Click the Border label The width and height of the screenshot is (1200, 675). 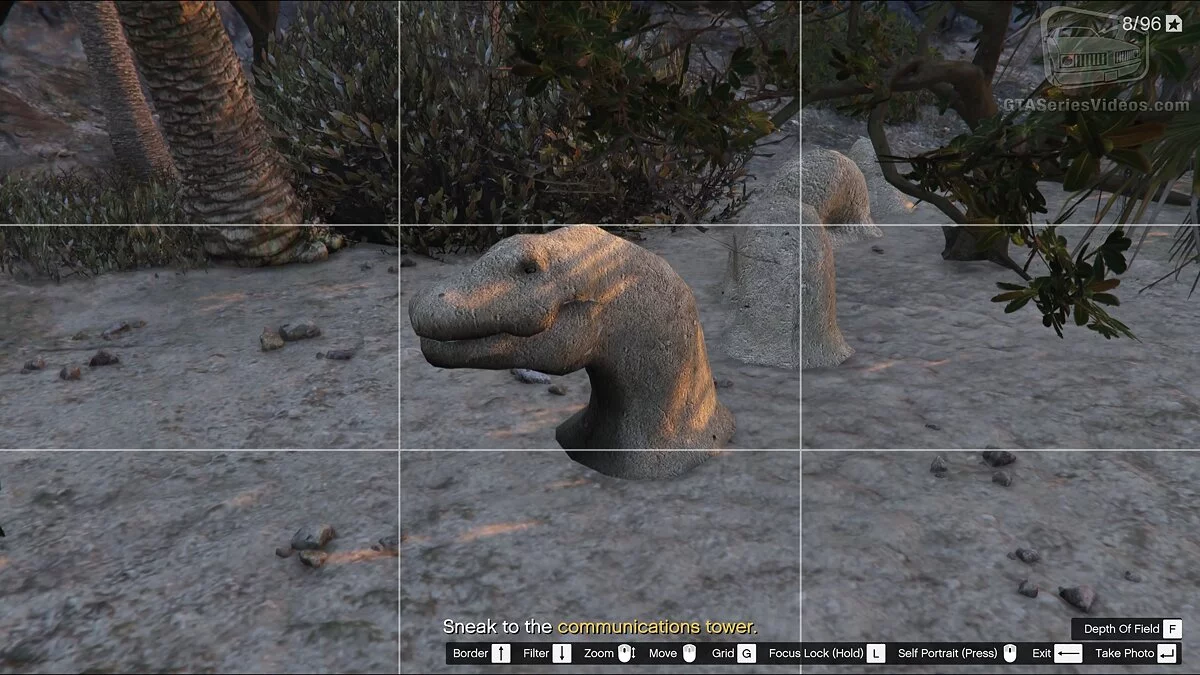tap(470, 653)
